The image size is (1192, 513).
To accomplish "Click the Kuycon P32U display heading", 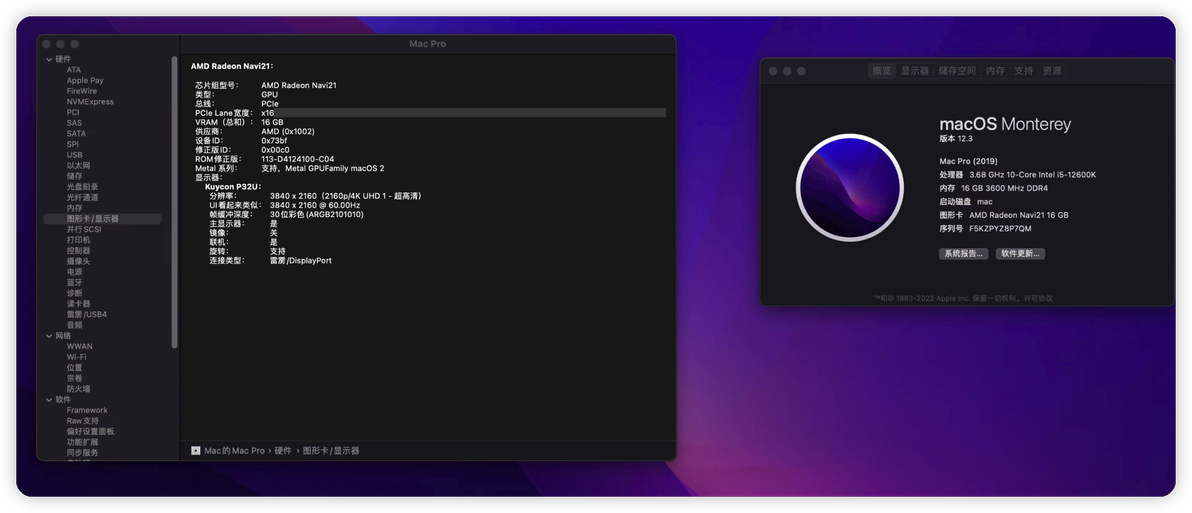I will [233, 186].
